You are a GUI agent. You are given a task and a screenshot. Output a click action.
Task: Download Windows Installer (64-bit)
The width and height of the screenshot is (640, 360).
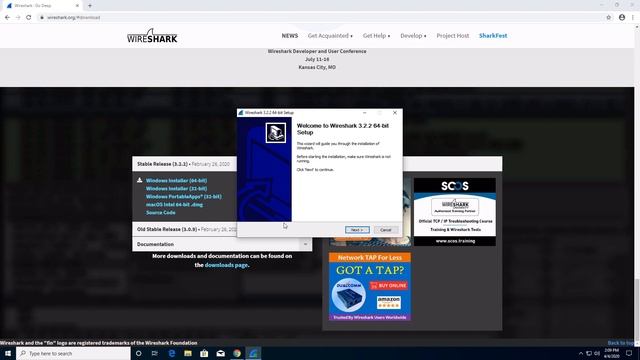tap(176, 180)
